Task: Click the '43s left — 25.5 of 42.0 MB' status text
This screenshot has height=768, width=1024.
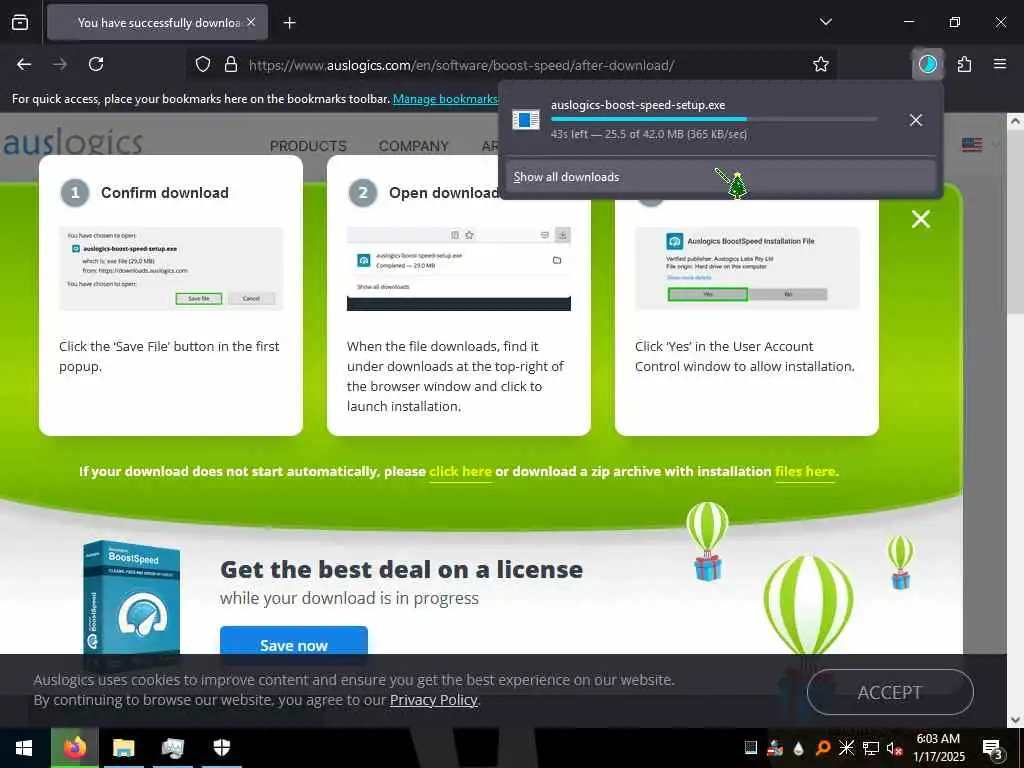Action: (x=648, y=135)
